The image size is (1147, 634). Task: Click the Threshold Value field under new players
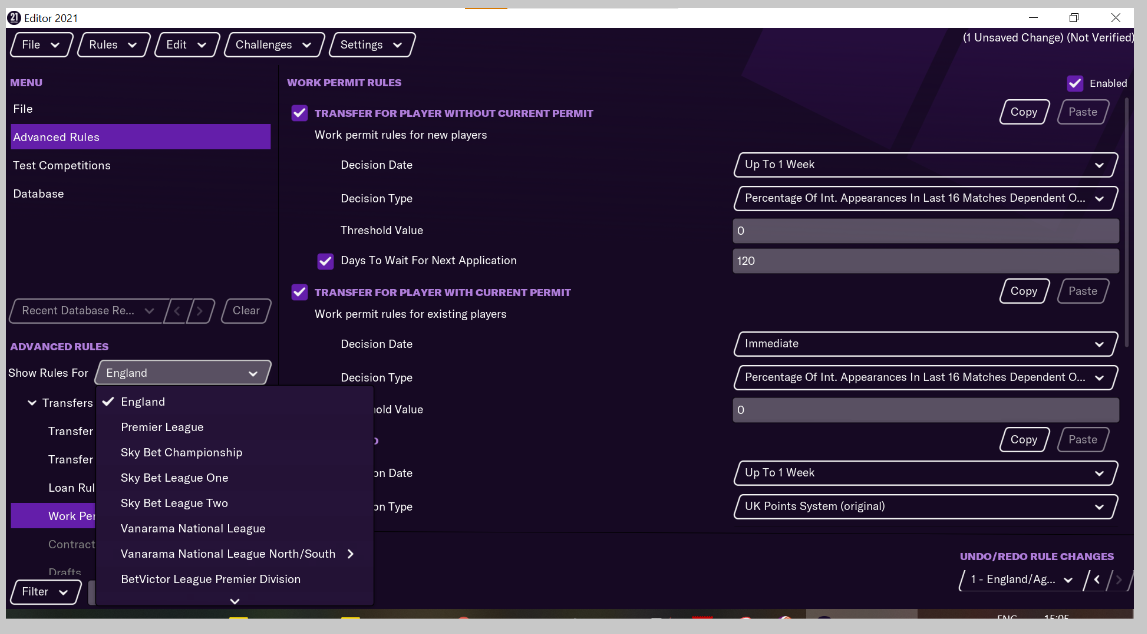(924, 231)
